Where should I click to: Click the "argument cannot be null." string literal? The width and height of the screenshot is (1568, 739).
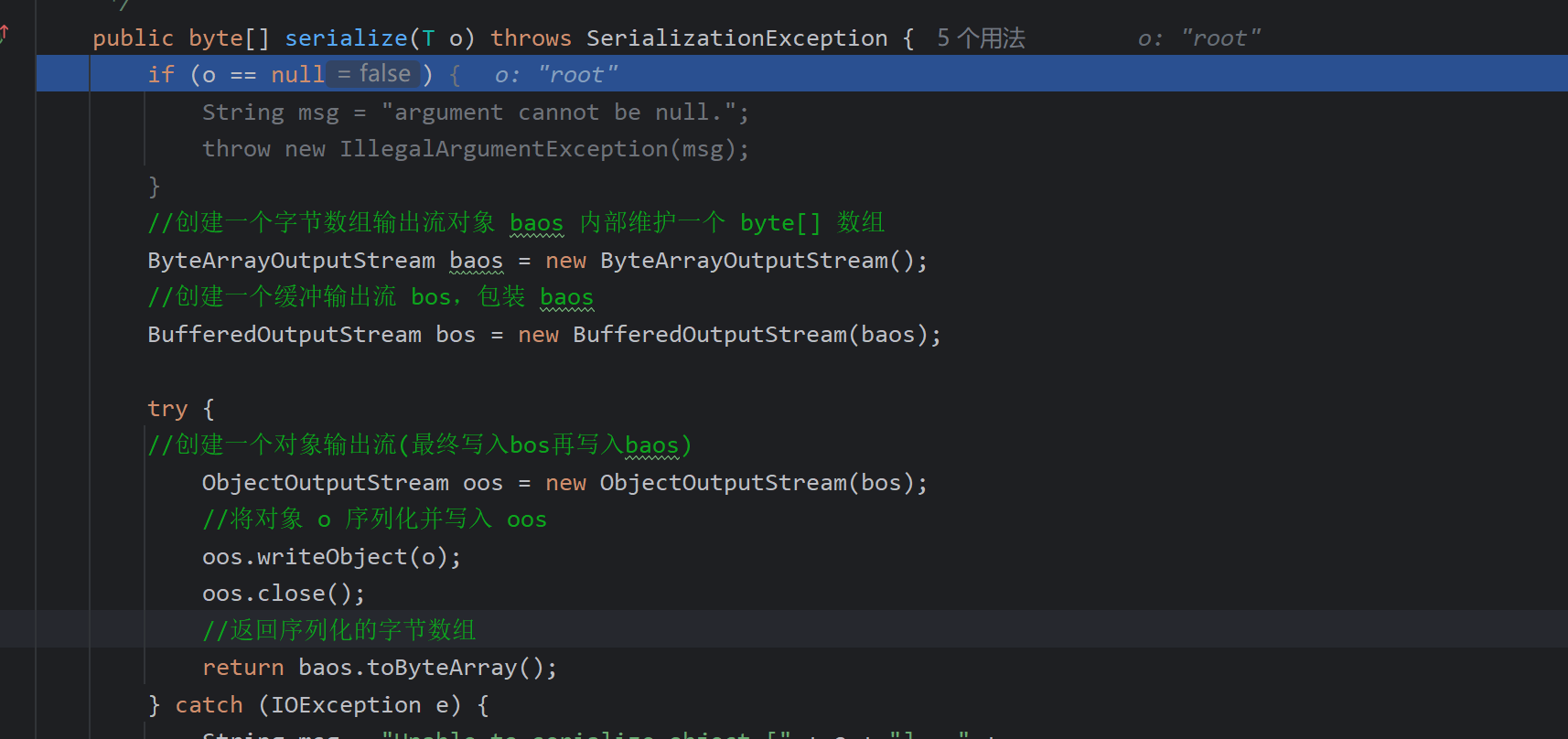click(x=559, y=112)
